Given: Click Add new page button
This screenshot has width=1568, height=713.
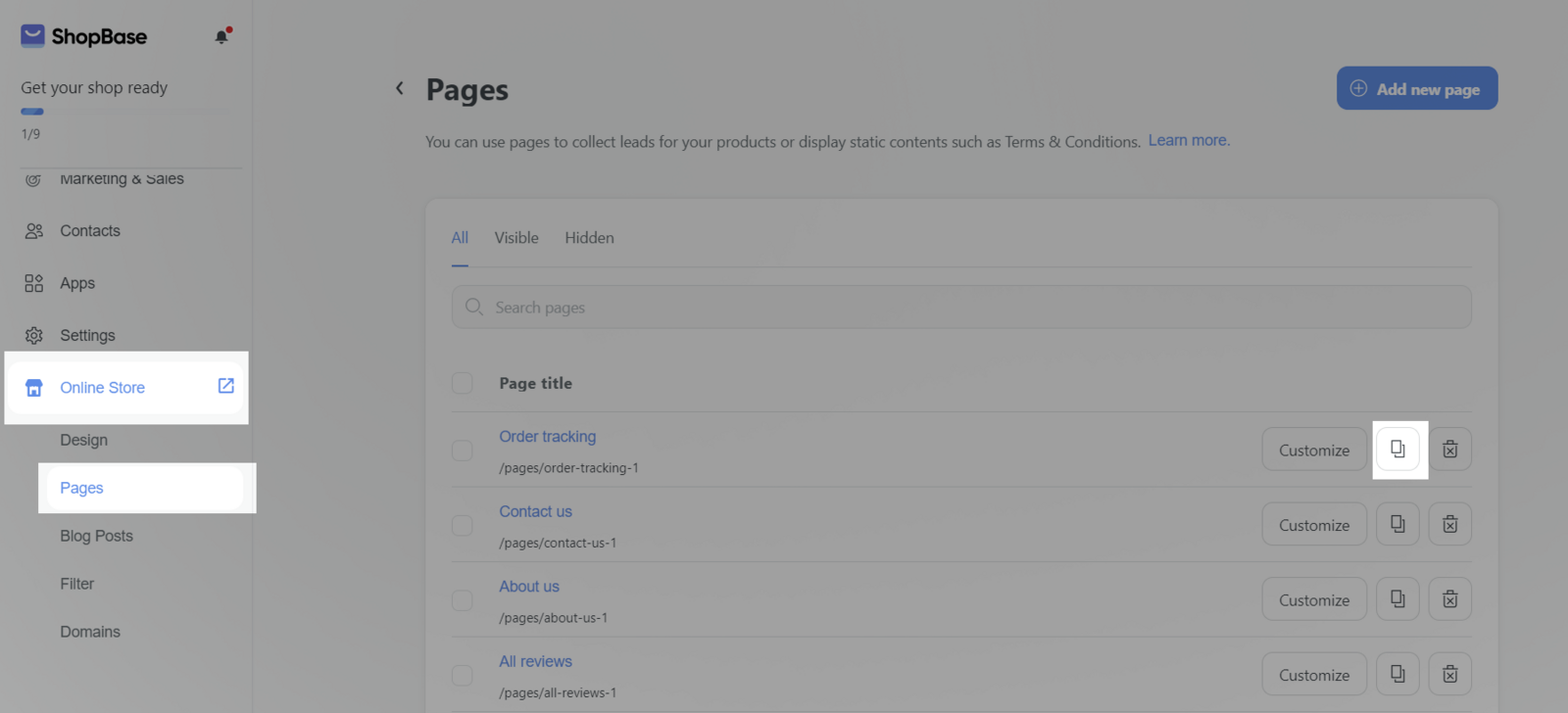Looking at the screenshot, I should 1417,88.
